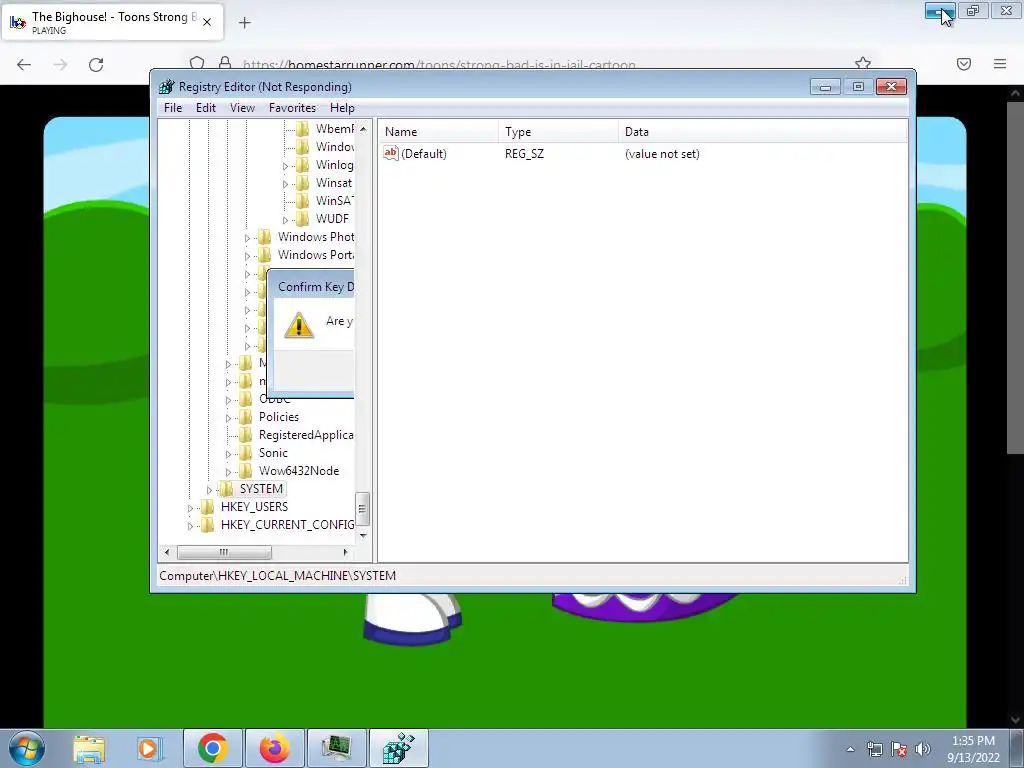1024x768 pixels.
Task: Click the Policies folder icon
Action: (245, 417)
